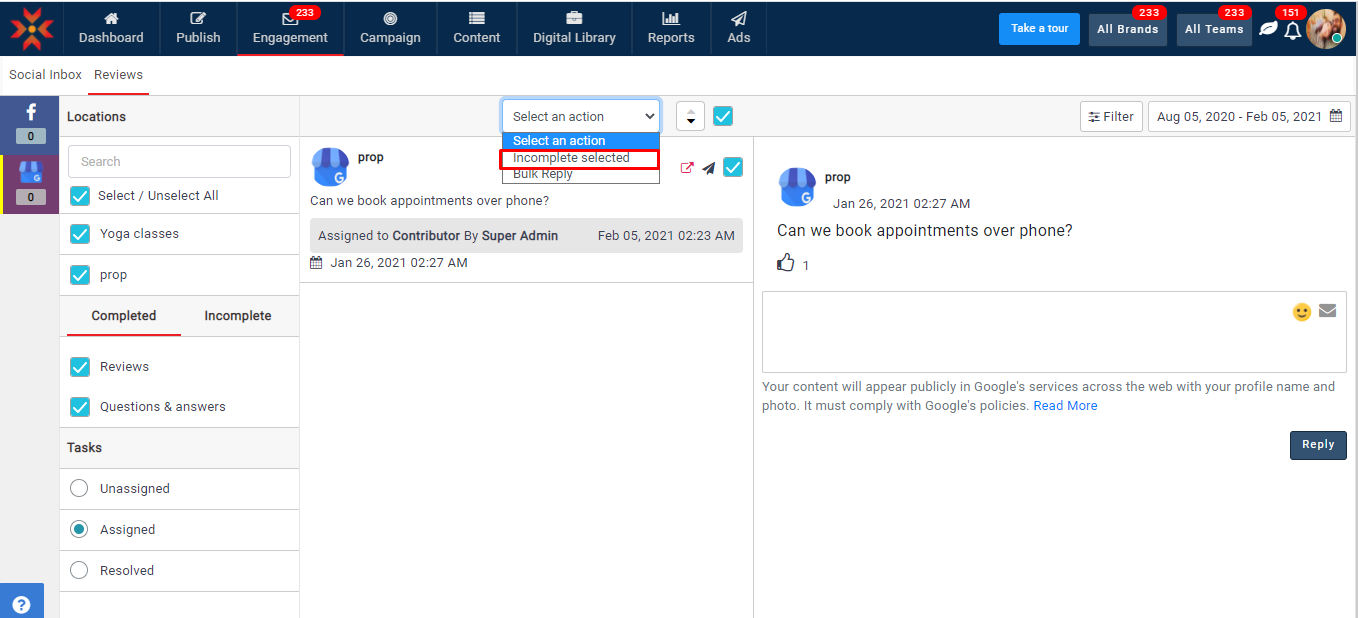Viewport: 1358px width, 618px height.
Task: Open the notifications bell icon
Action: click(x=1293, y=30)
